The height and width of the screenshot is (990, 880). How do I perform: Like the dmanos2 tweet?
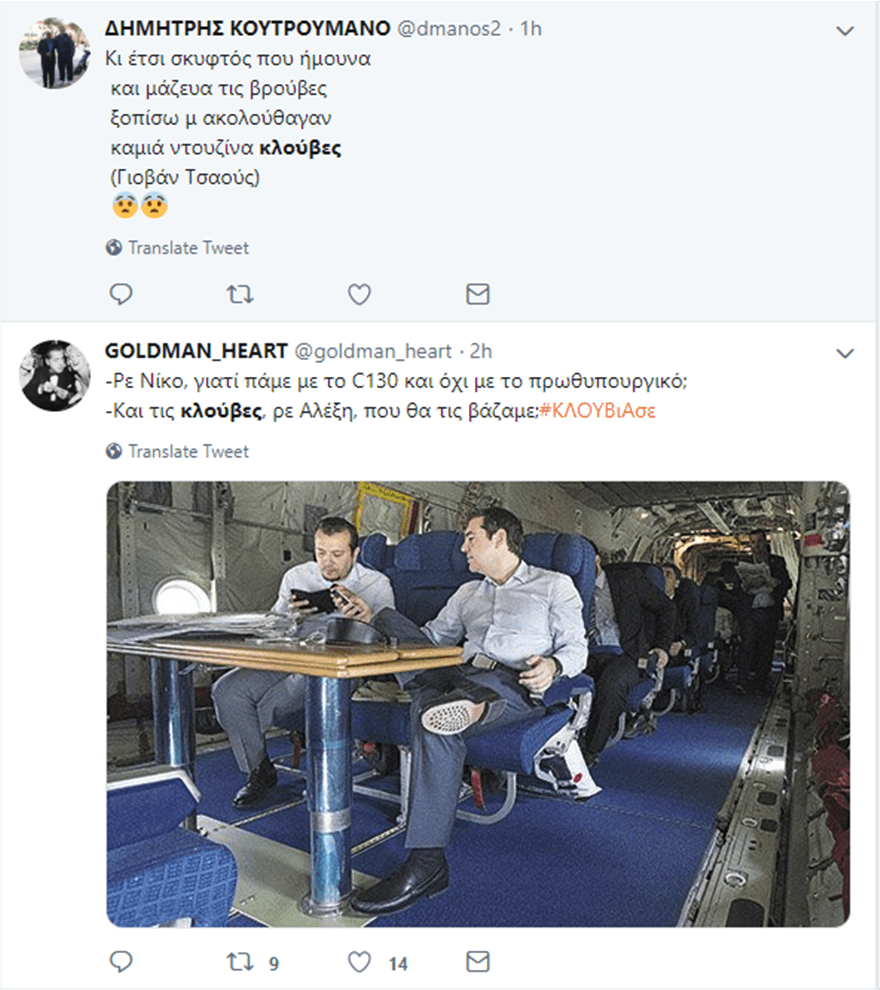[359, 294]
